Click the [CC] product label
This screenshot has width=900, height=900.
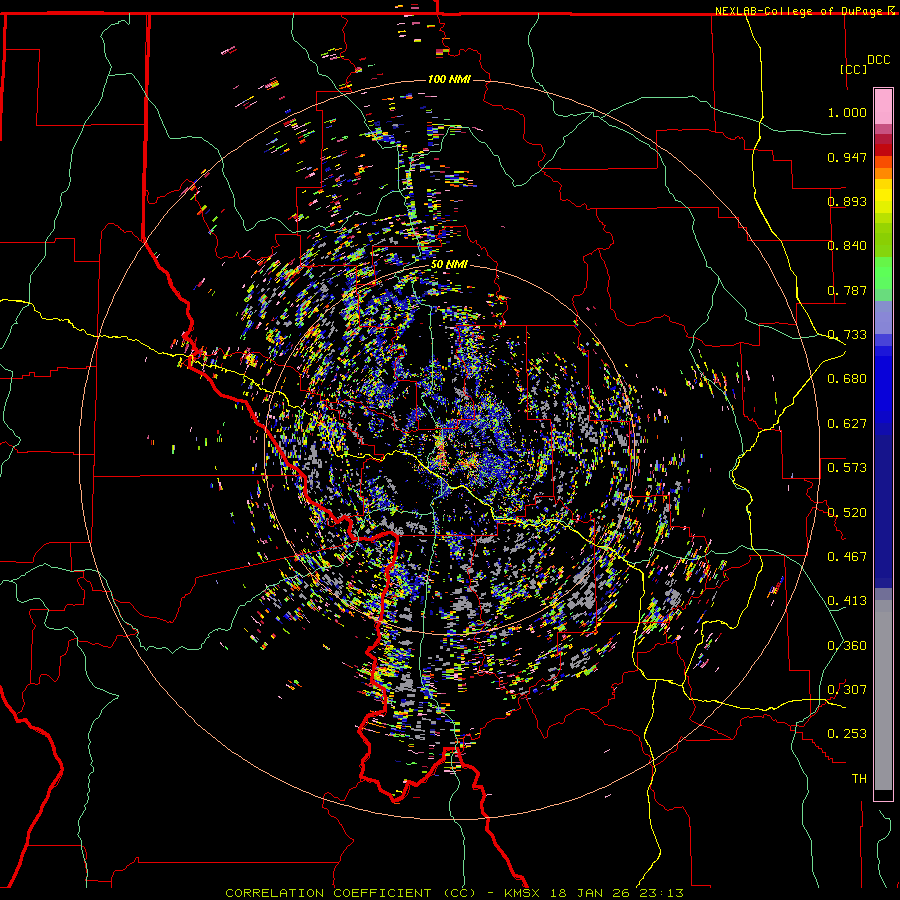853,69
